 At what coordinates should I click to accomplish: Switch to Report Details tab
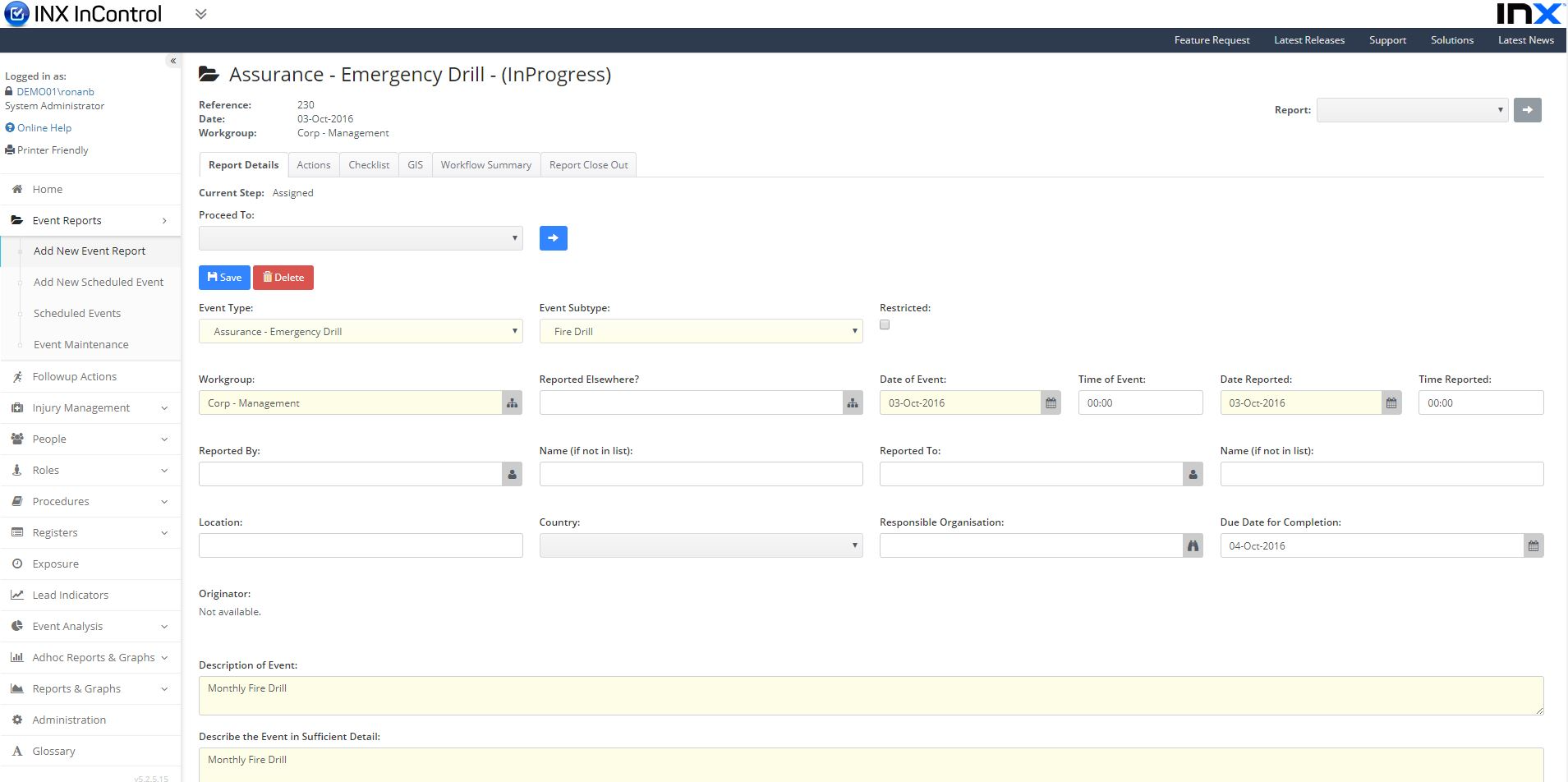(x=244, y=165)
